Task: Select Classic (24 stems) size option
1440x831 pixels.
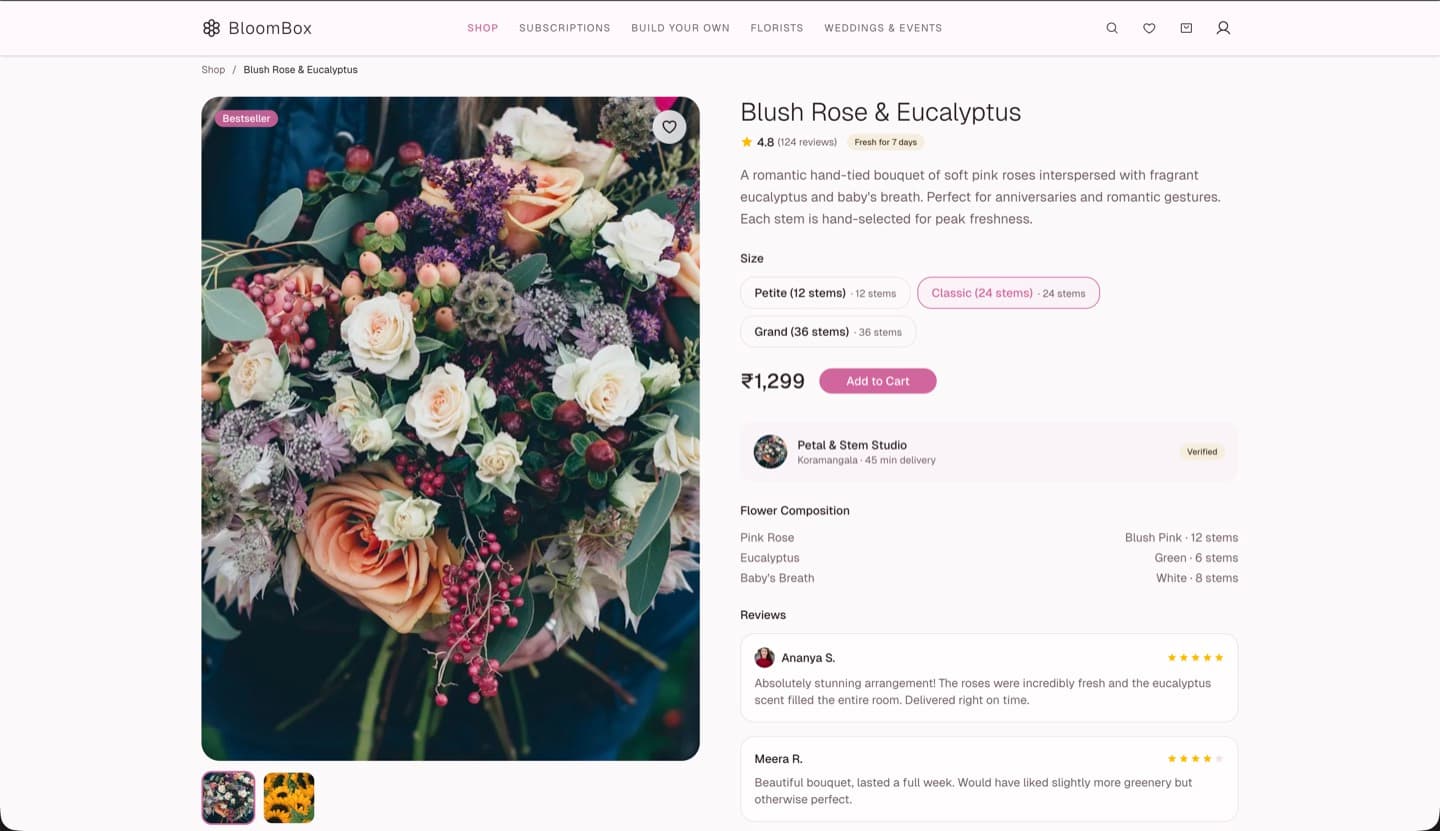Action: click(1008, 293)
